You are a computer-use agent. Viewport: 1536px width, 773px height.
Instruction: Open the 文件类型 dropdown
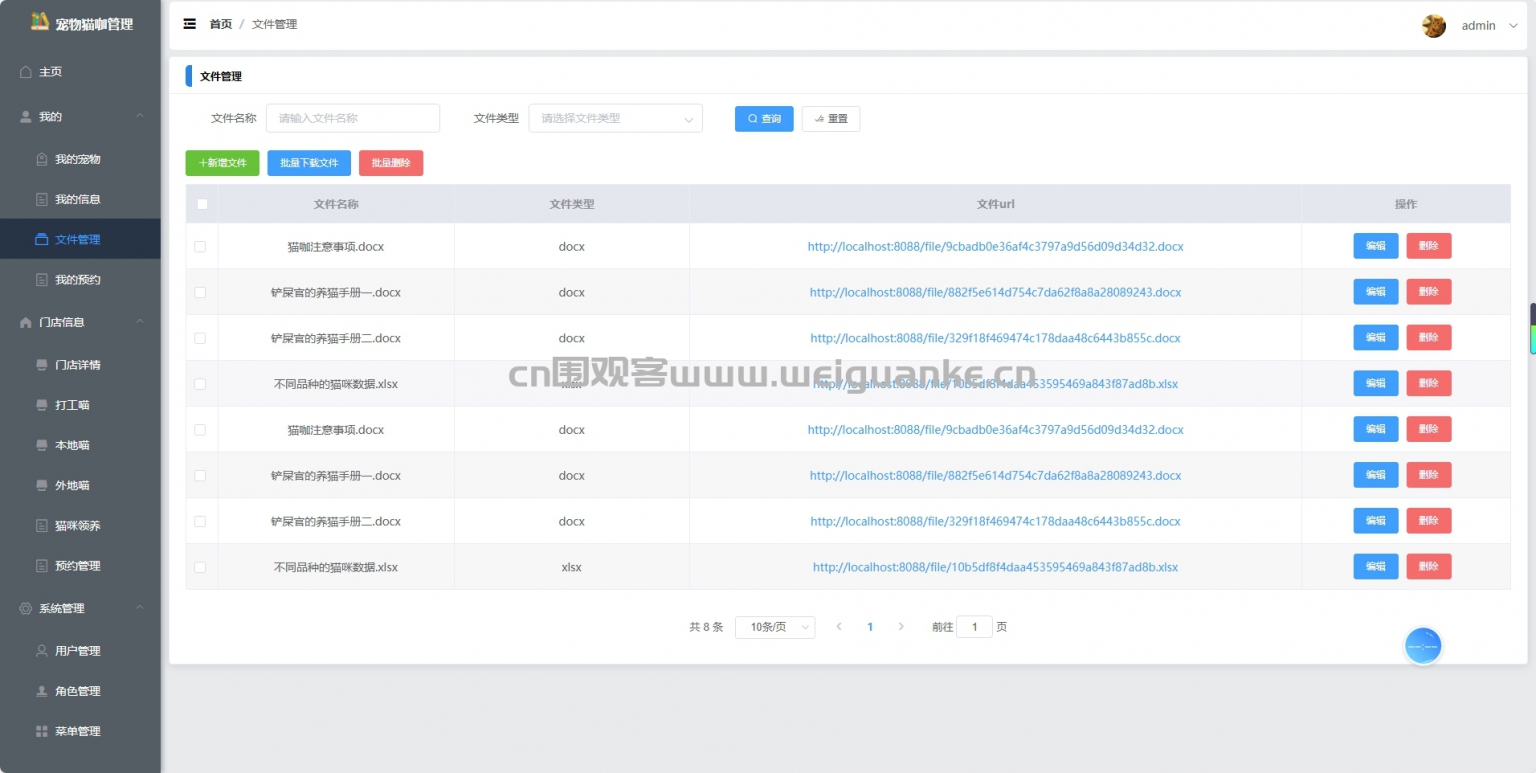tap(615, 118)
